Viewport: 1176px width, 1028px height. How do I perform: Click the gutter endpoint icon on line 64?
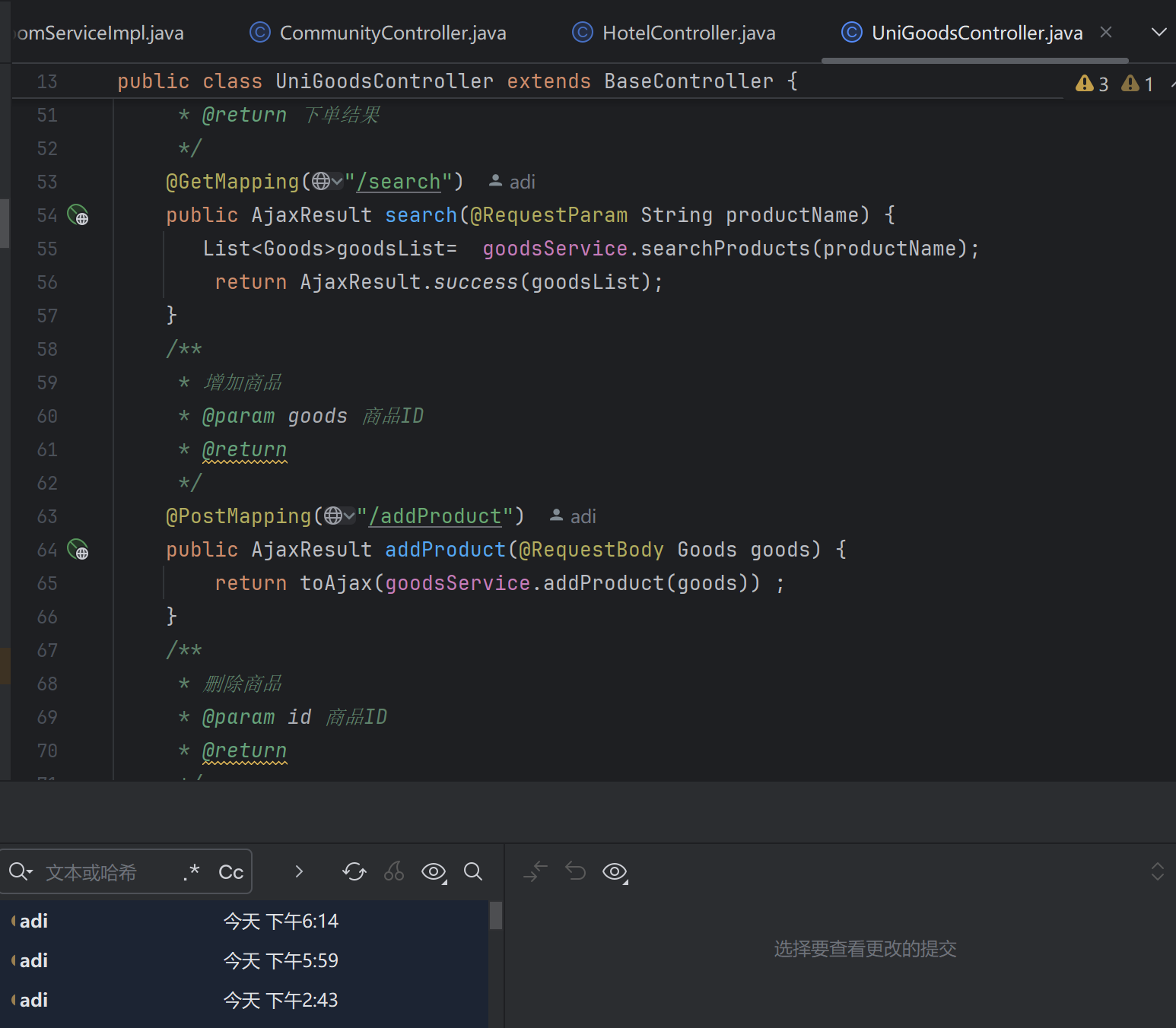click(78, 550)
